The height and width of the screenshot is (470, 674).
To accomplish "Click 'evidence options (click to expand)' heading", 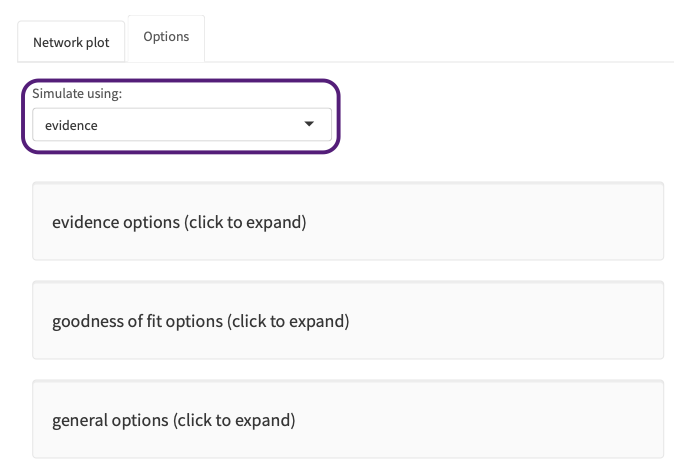I will [x=179, y=222].
